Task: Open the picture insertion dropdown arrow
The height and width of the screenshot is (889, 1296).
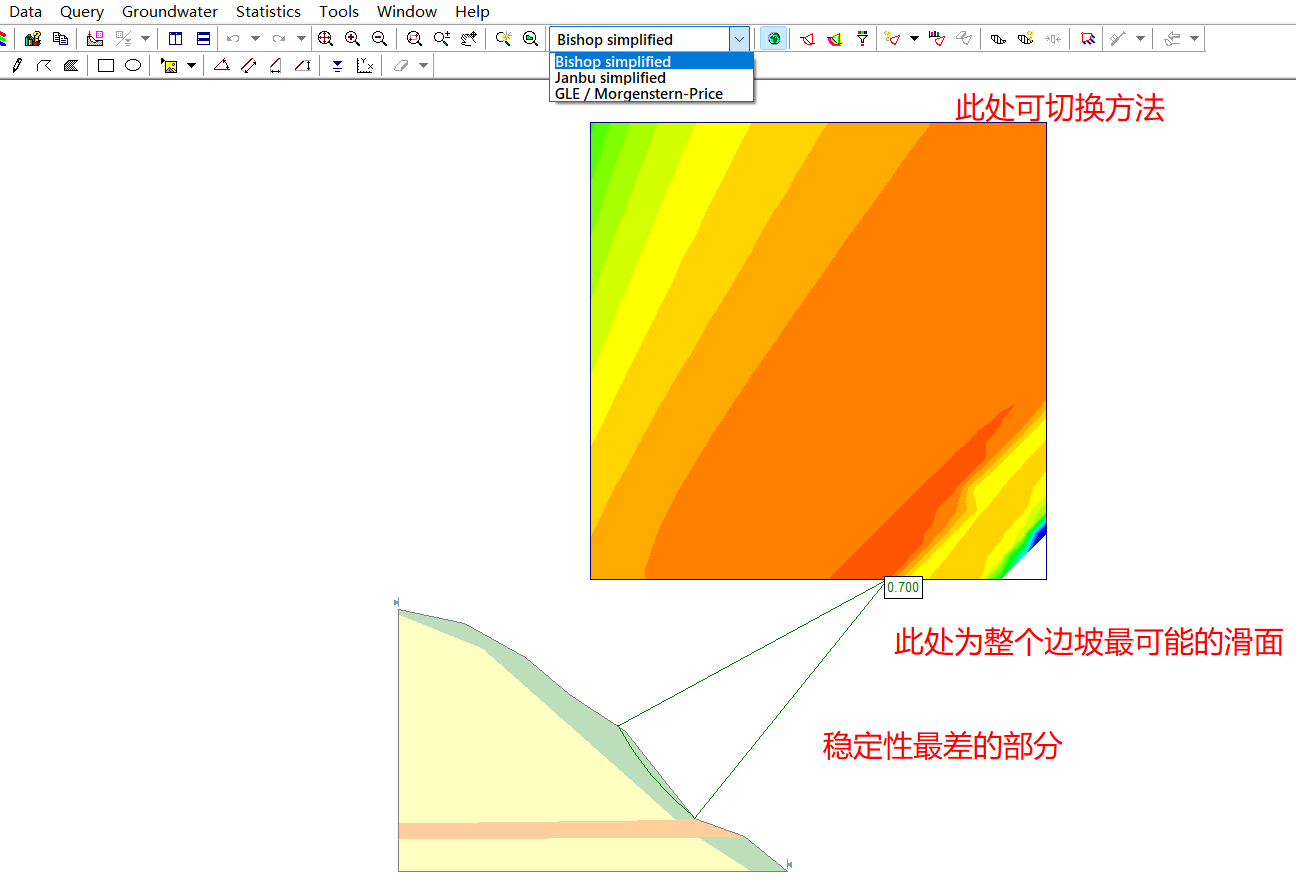Action: [x=192, y=64]
